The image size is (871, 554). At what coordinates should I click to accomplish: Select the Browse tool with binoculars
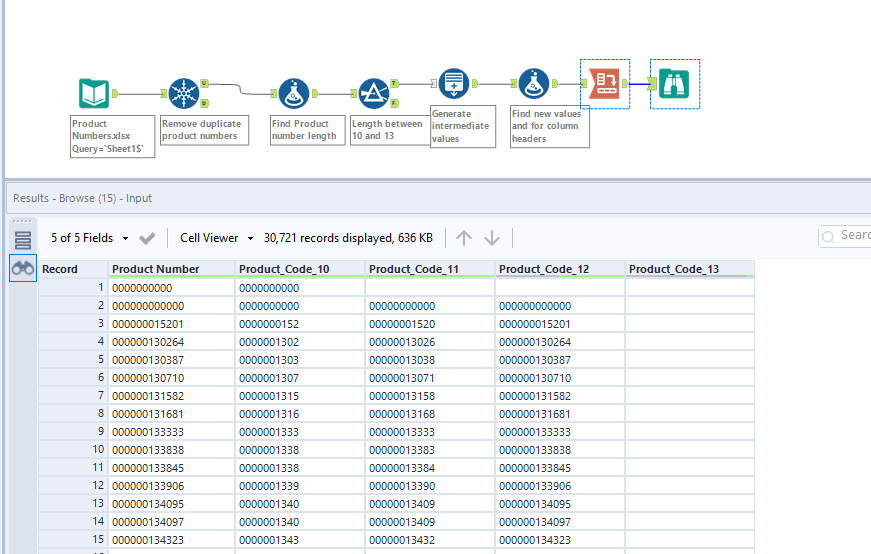[x=674, y=83]
